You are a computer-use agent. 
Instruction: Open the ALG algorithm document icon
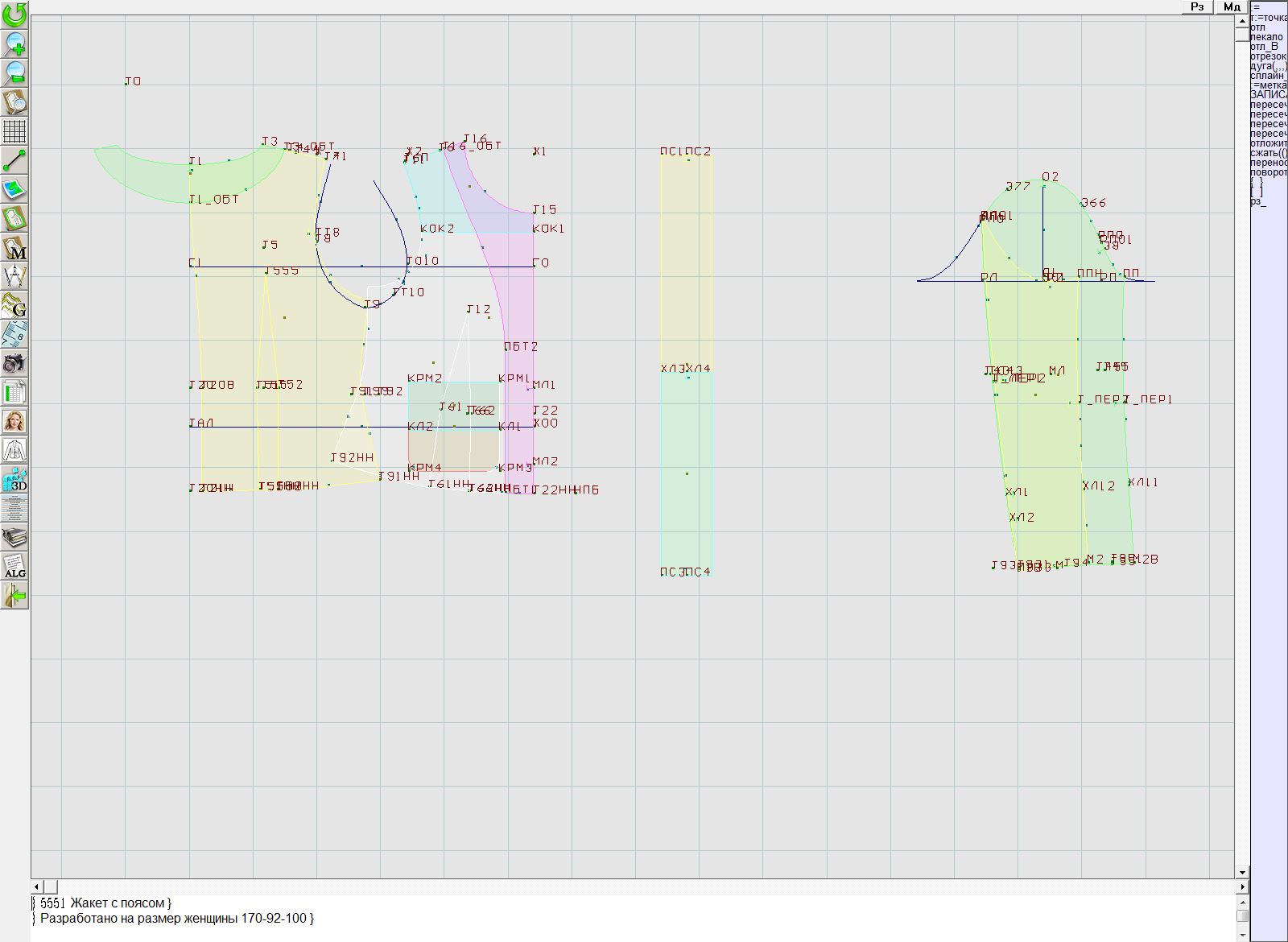pyautogui.click(x=14, y=566)
